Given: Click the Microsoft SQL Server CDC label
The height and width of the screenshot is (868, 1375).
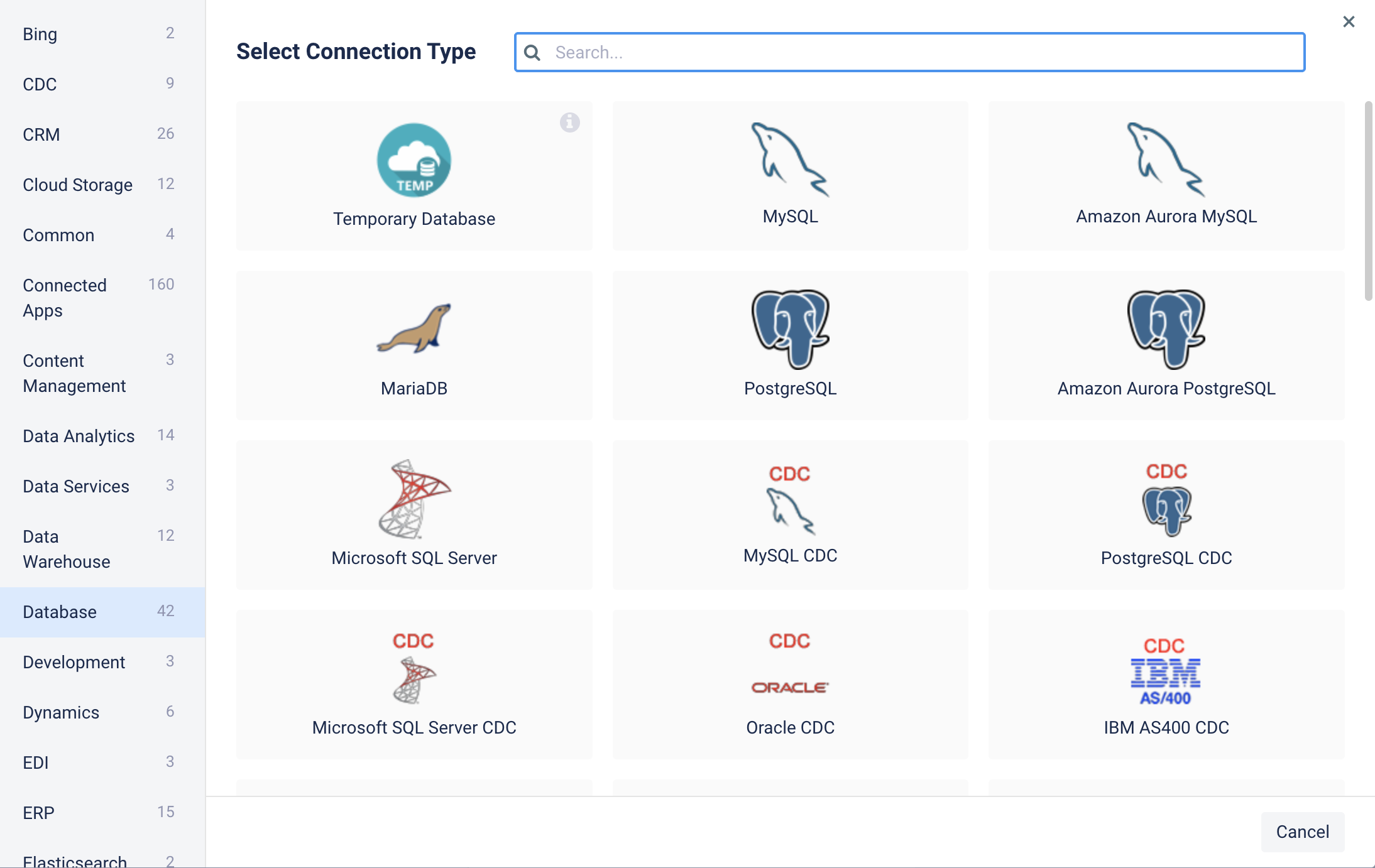Looking at the screenshot, I should click(414, 727).
